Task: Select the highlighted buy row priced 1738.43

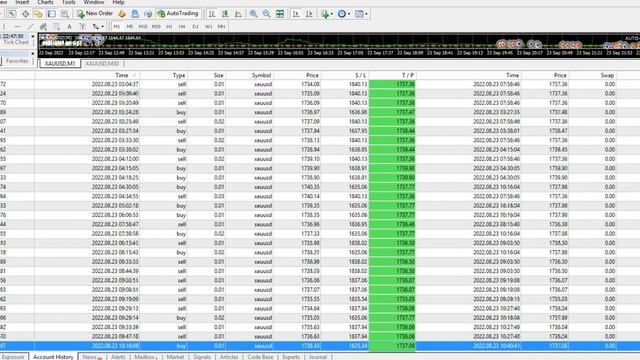Action: click(x=320, y=346)
